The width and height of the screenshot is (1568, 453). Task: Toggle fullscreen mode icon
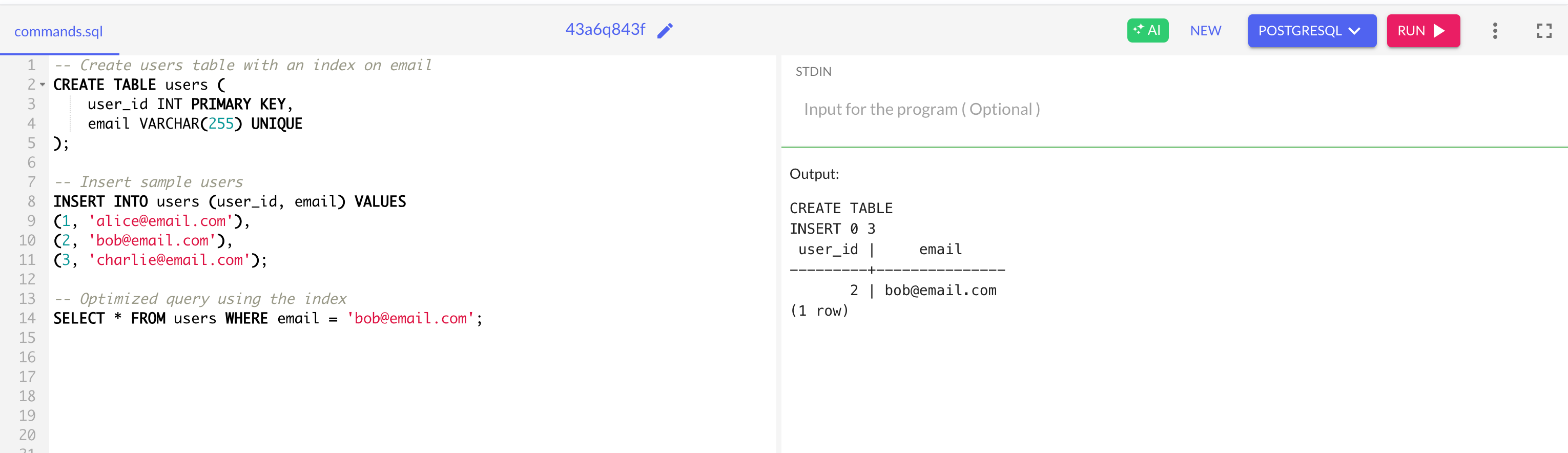[1544, 30]
